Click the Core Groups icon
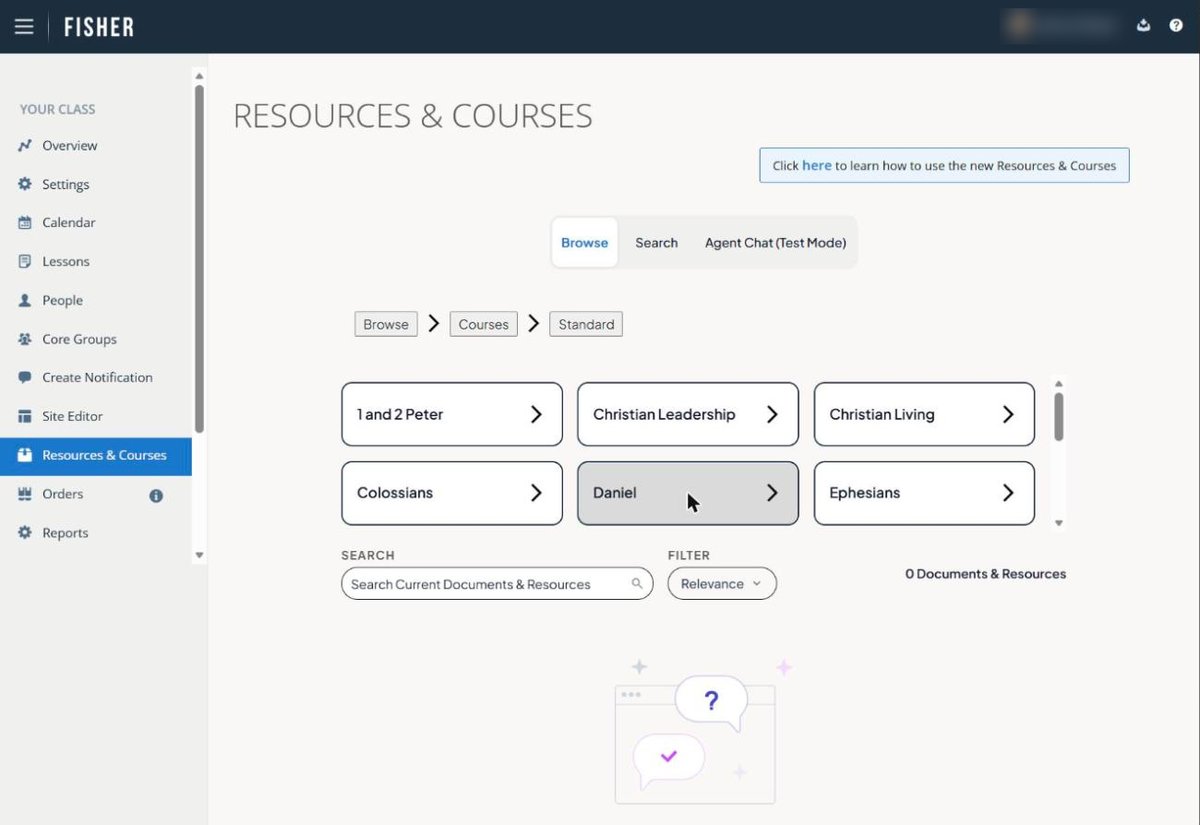 click(25, 339)
